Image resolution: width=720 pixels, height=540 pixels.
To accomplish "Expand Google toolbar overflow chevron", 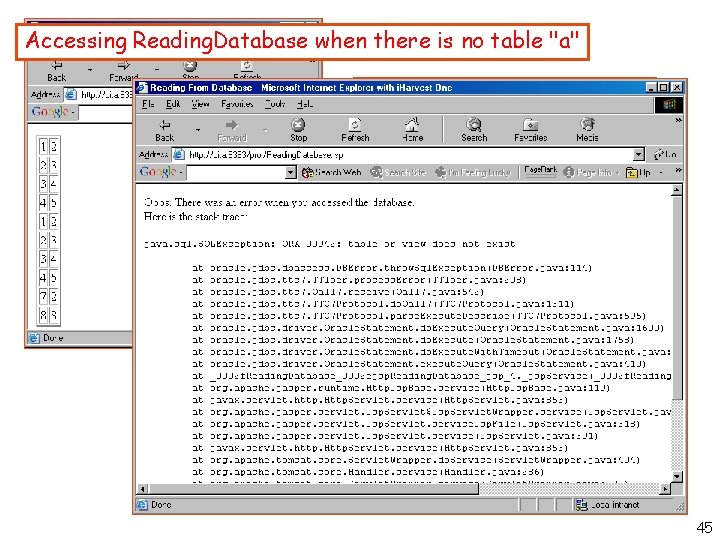I will click(678, 170).
